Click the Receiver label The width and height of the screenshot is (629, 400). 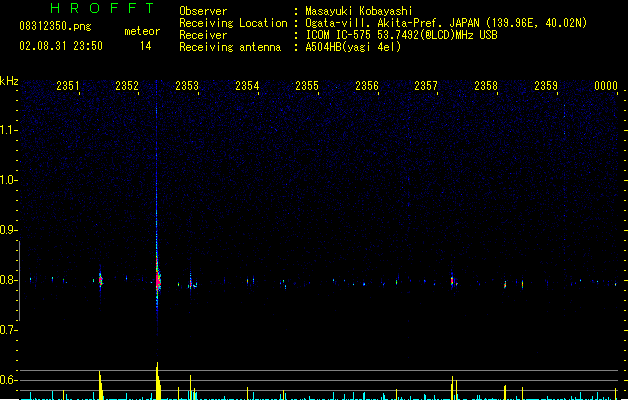coord(203,35)
